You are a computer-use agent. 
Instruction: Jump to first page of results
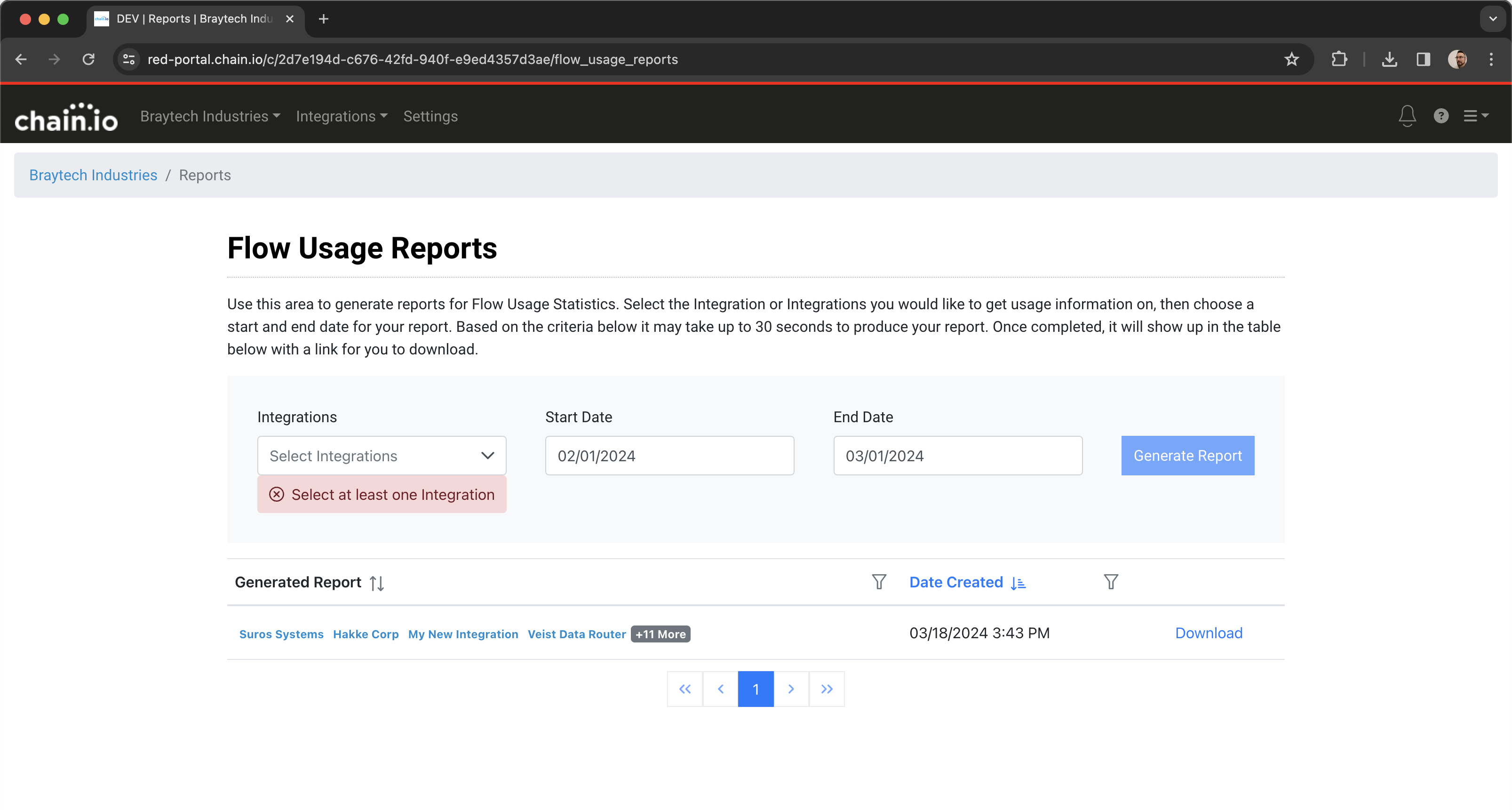tap(685, 689)
